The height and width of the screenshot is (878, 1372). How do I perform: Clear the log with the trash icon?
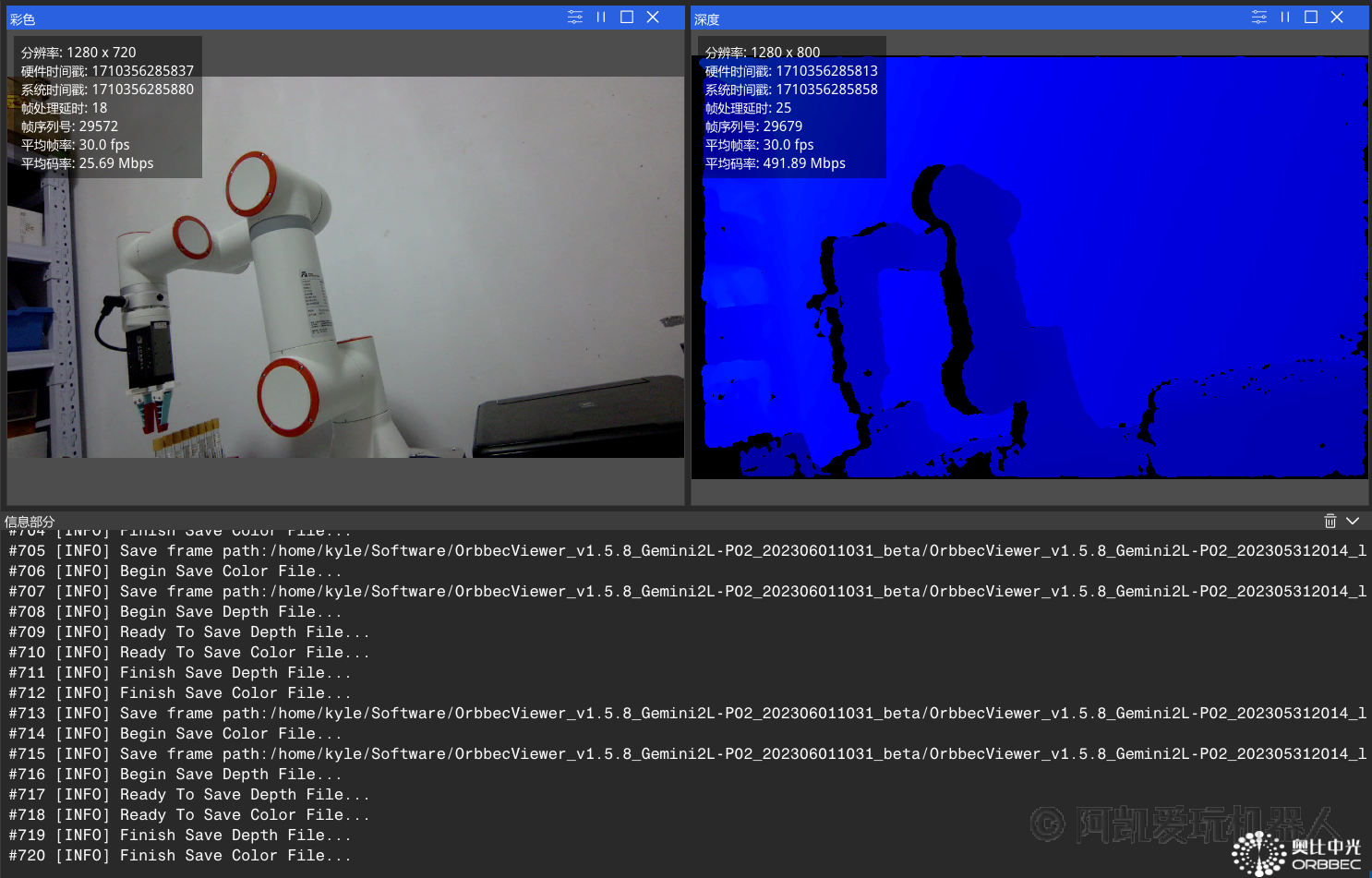pyautogui.click(x=1330, y=521)
